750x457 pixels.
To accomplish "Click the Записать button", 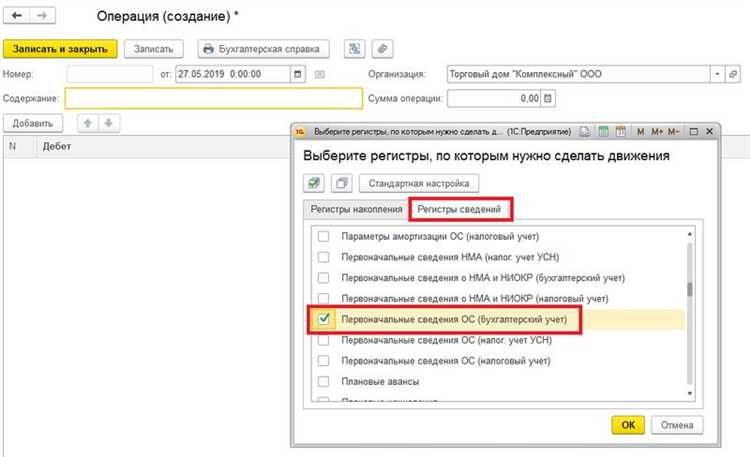I will click(x=154, y=49).
